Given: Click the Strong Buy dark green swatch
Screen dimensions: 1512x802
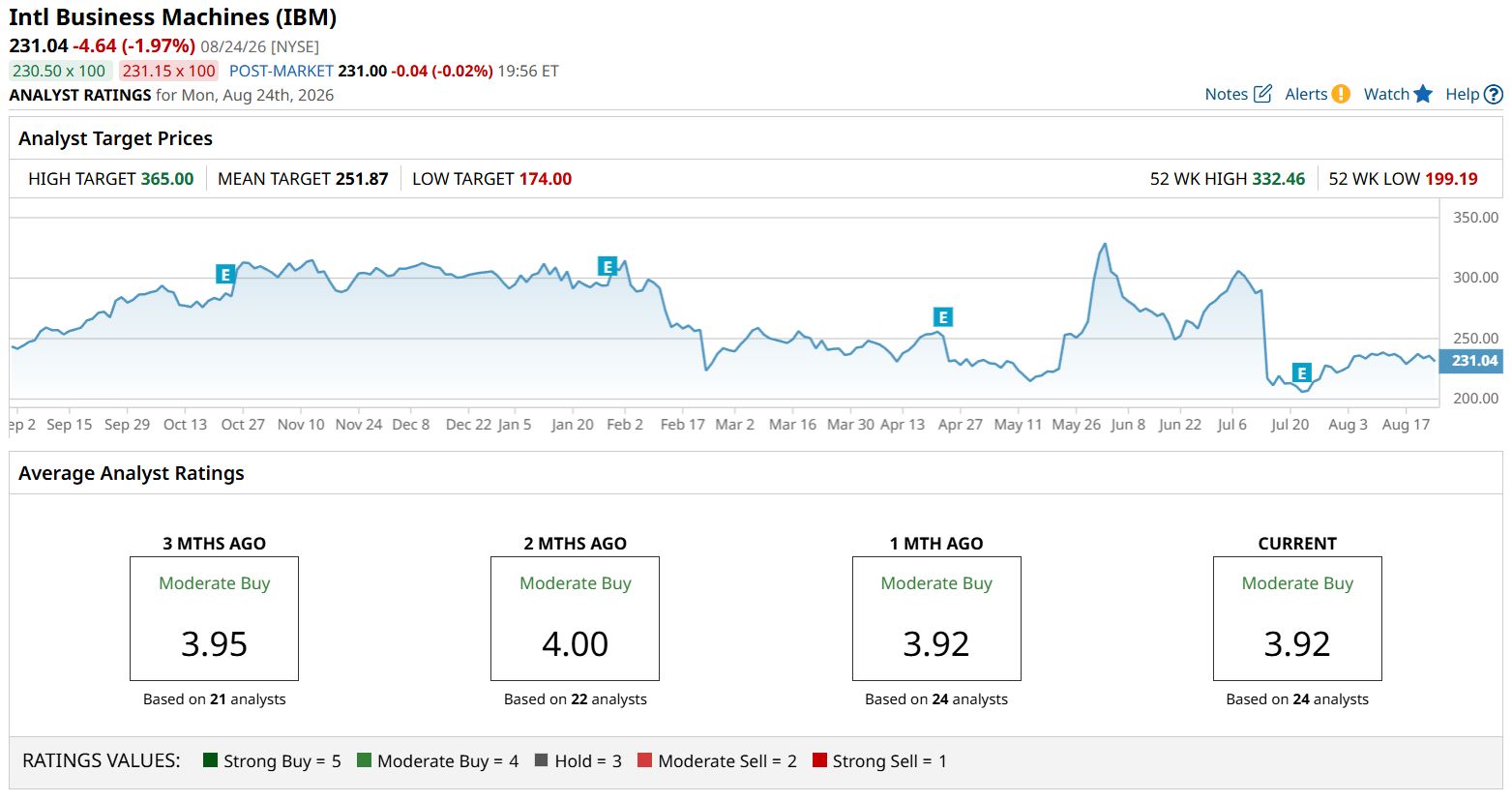Looking at the screenshot, I should tap(210, 760).
